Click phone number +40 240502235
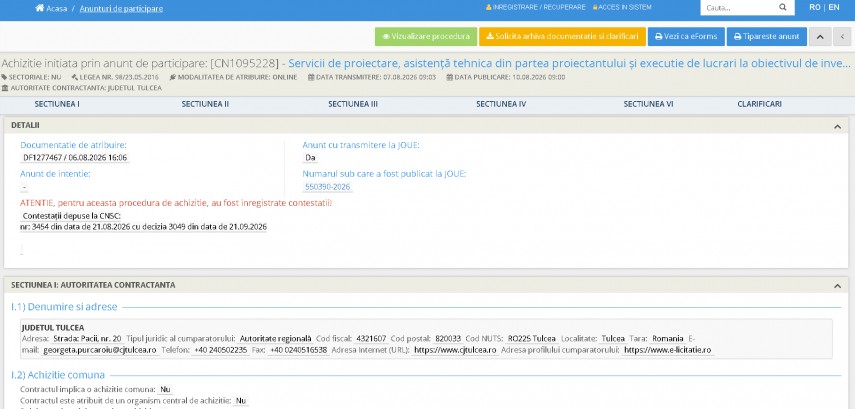Image resolution: width=855 pixels, height=409 pixels. pyautogui.click(x=220, y=350)
